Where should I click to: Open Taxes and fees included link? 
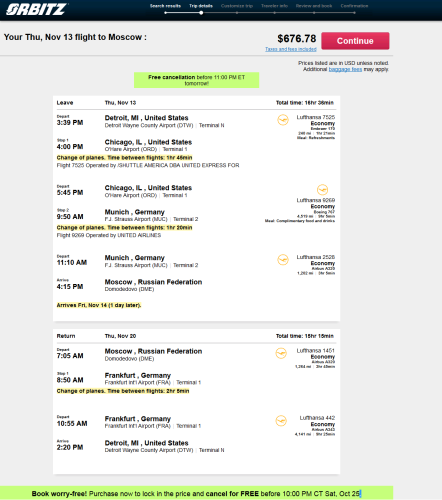pyautogui.click(x=291, y=49)
